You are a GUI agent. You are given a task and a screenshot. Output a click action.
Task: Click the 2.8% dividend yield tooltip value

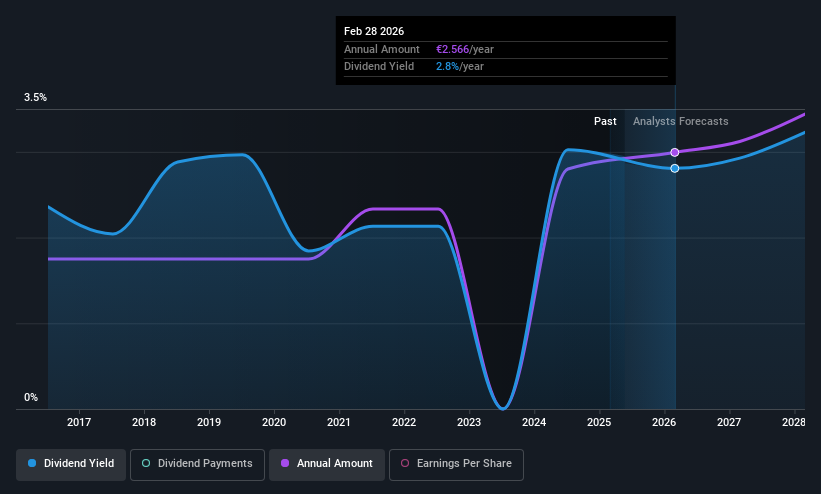coord(447,67)
